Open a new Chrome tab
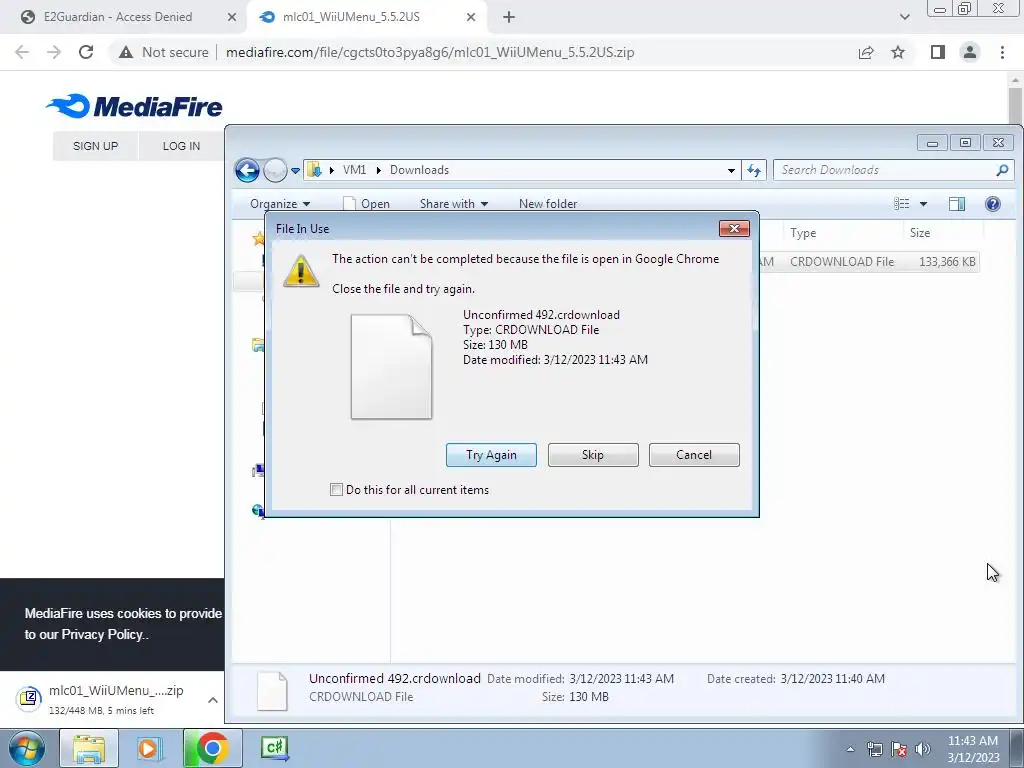Viewport: 1024px width, 768px height. click(509, 17)
